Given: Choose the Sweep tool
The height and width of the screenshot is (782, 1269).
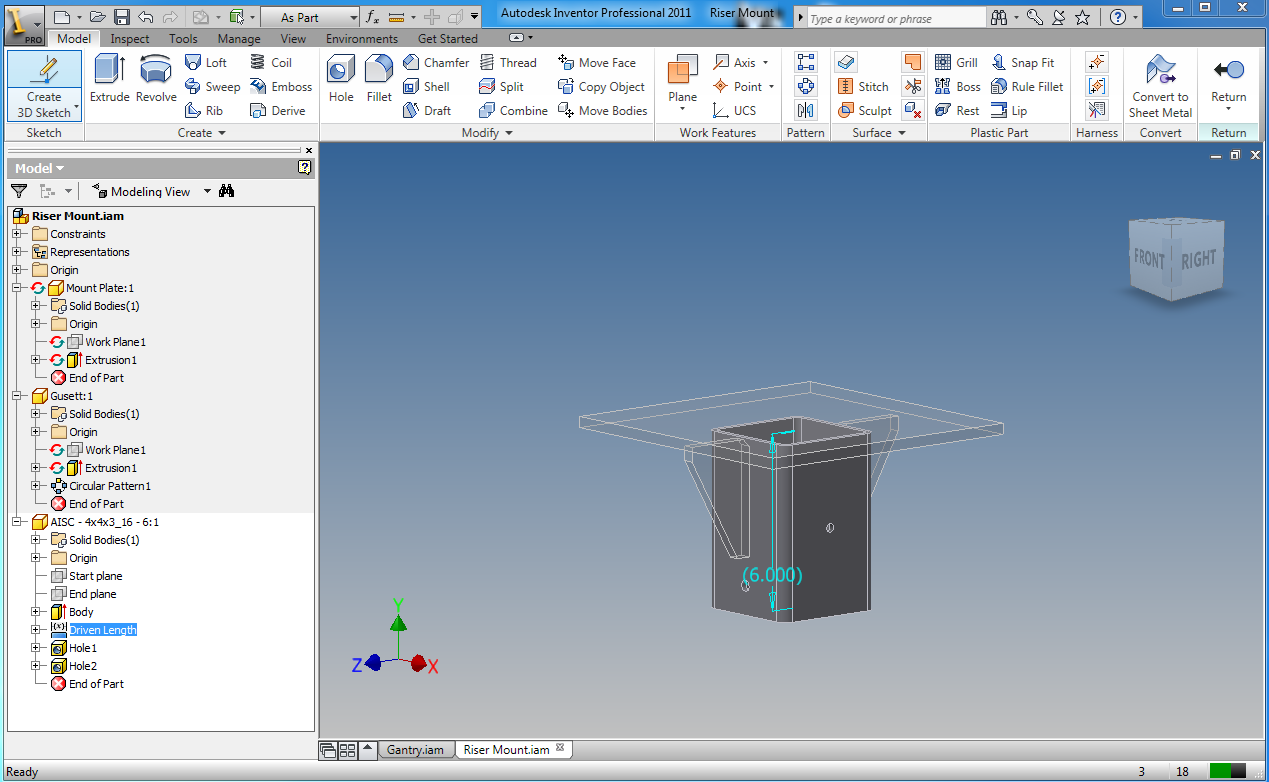Looking at the screenshot, I should [x=212, y=87].
